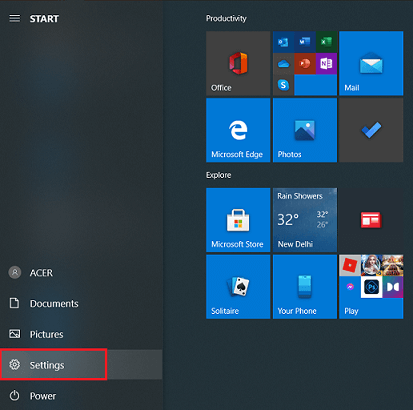Viewport: 413px width, 410px height.
Task: Open the New Delhi weather tile
Action: click(305, 220)
